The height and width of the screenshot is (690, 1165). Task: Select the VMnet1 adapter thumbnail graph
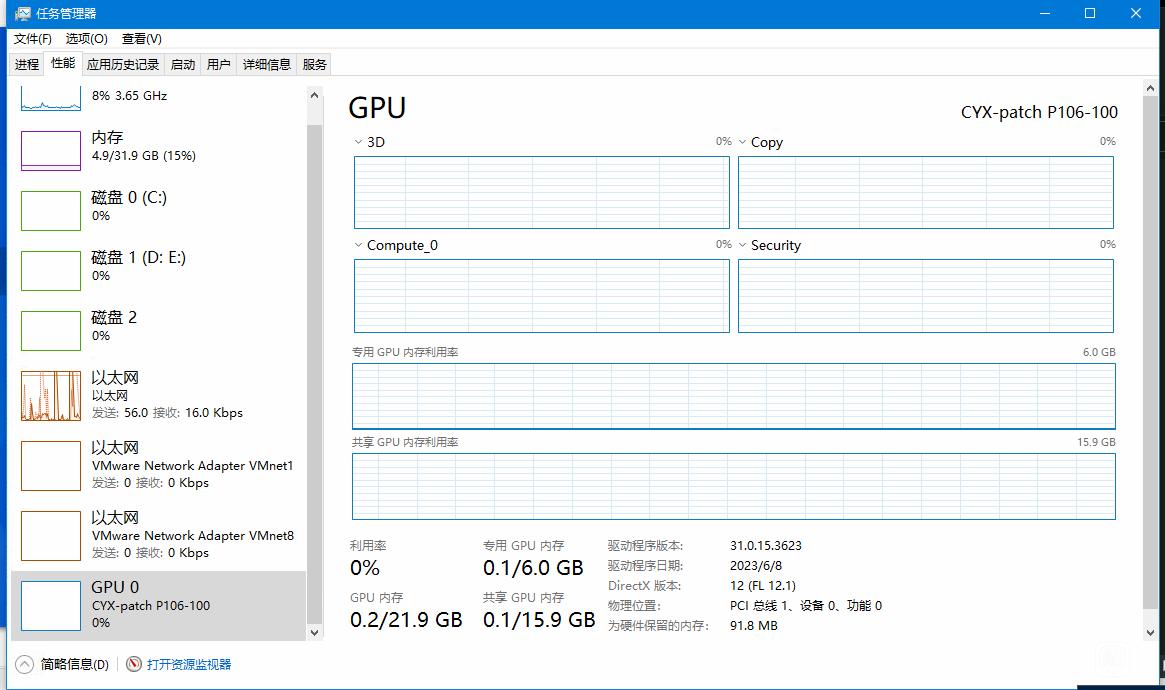pos(51,466)
